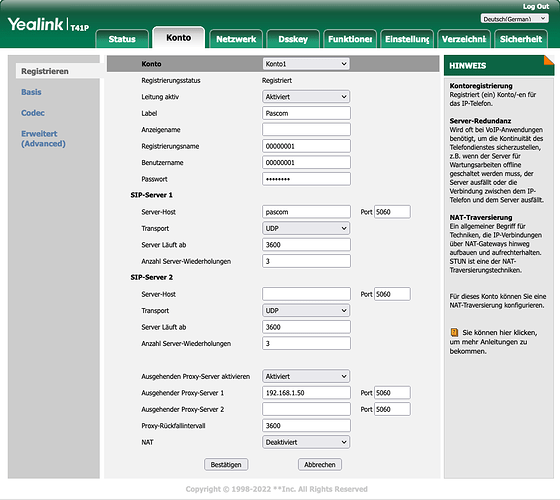Click the Ausgehender Proxy-Server 1 address field
The width and height of the screenshot is (560, 500).
click(306, 393)
